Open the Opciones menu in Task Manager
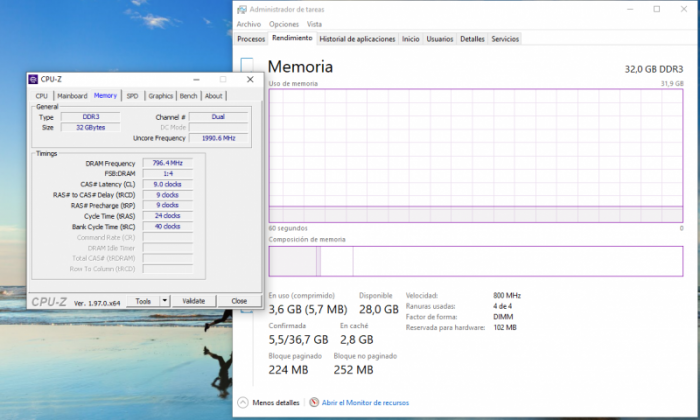This screenshot has height=420, width=700. point(283,24)
